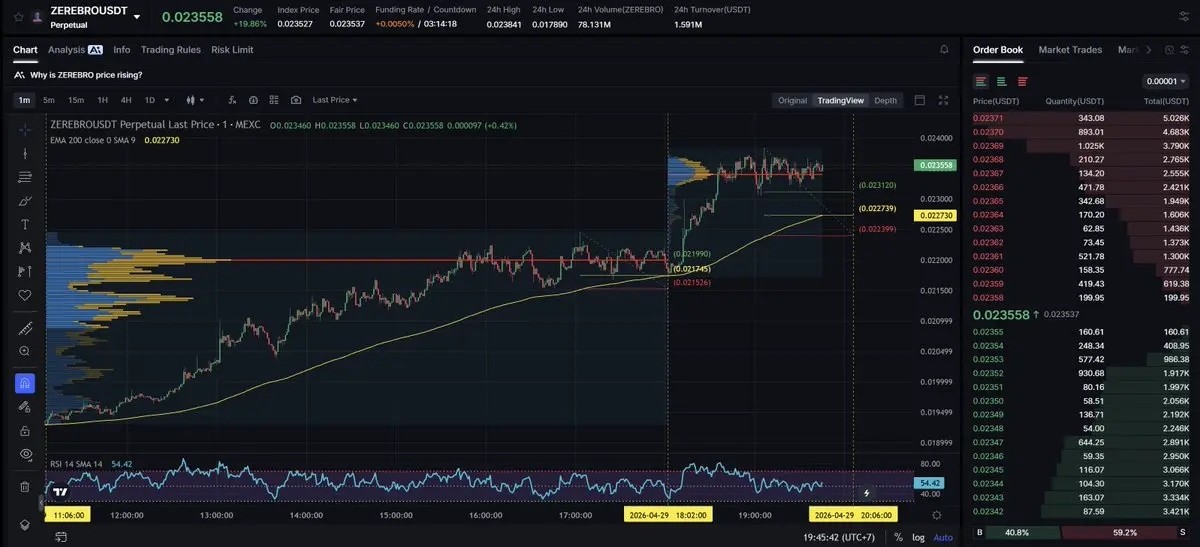
Task: Switch chart to Depth view
Action: tap(885, 100)
